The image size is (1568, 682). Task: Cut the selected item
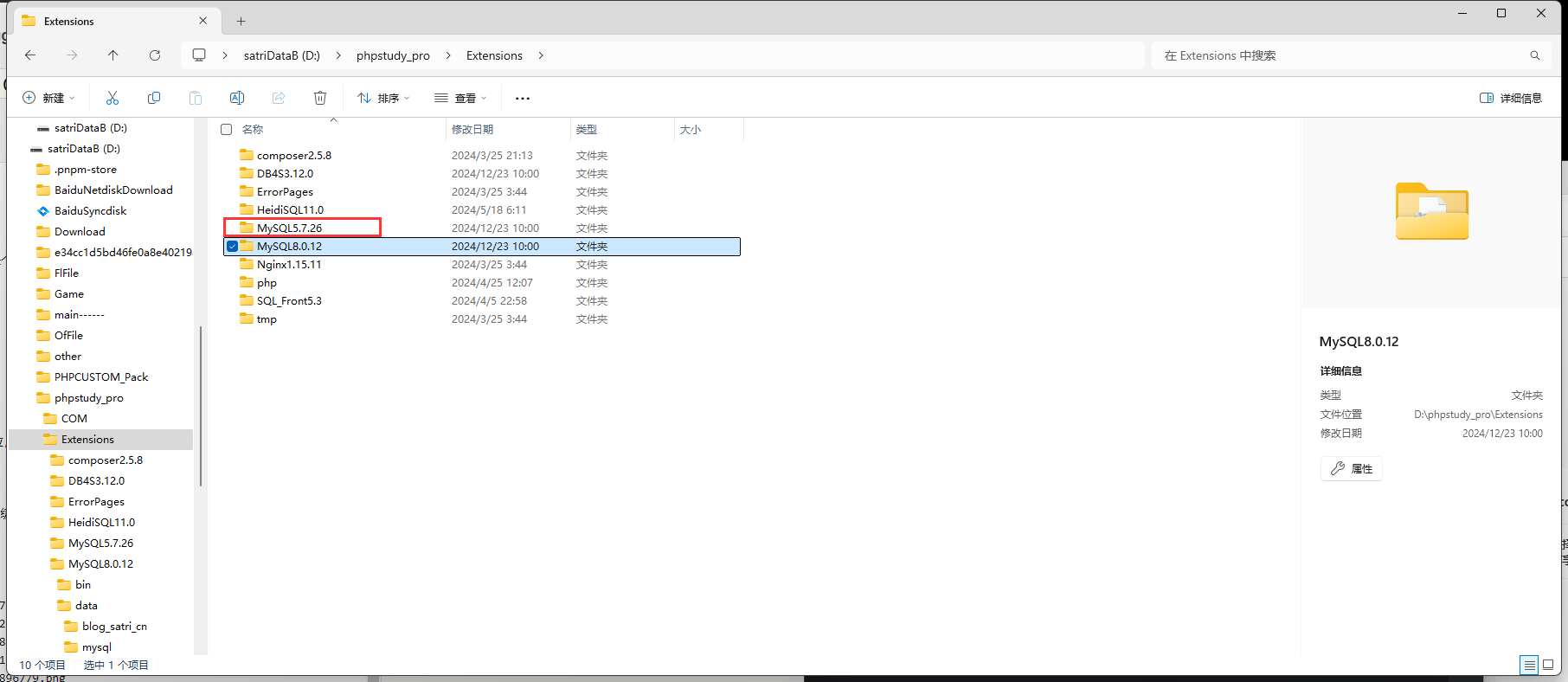tap(112, 98)
